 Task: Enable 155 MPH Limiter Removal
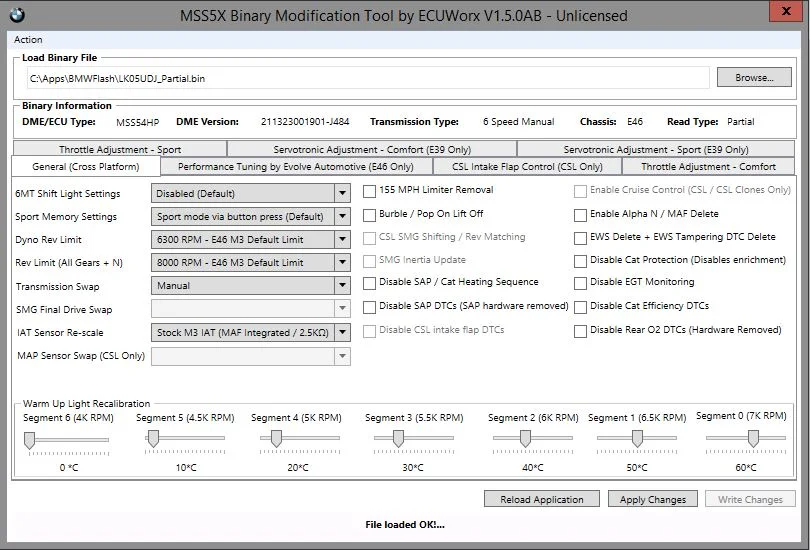tap(369, 192)
